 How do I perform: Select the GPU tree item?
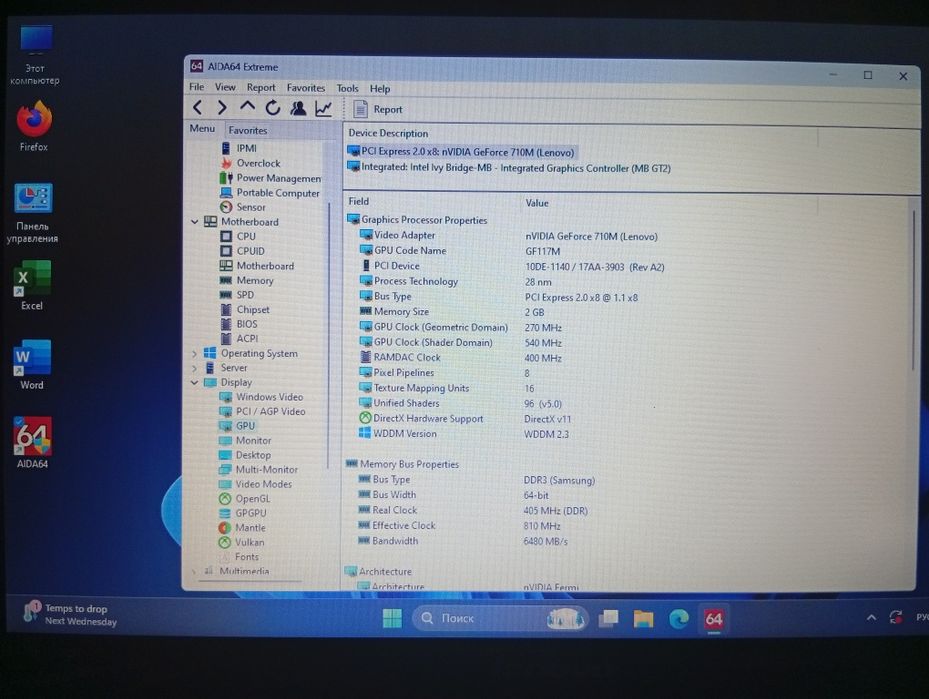pos(237,426)
